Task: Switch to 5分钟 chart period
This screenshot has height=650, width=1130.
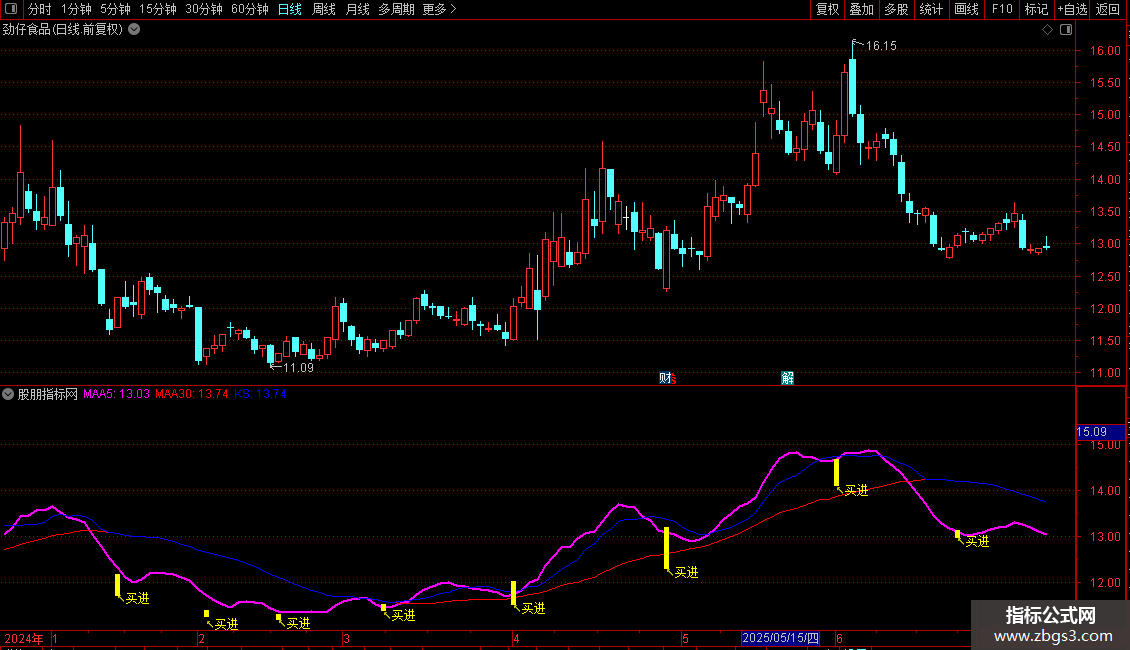Action: point(115,9)
